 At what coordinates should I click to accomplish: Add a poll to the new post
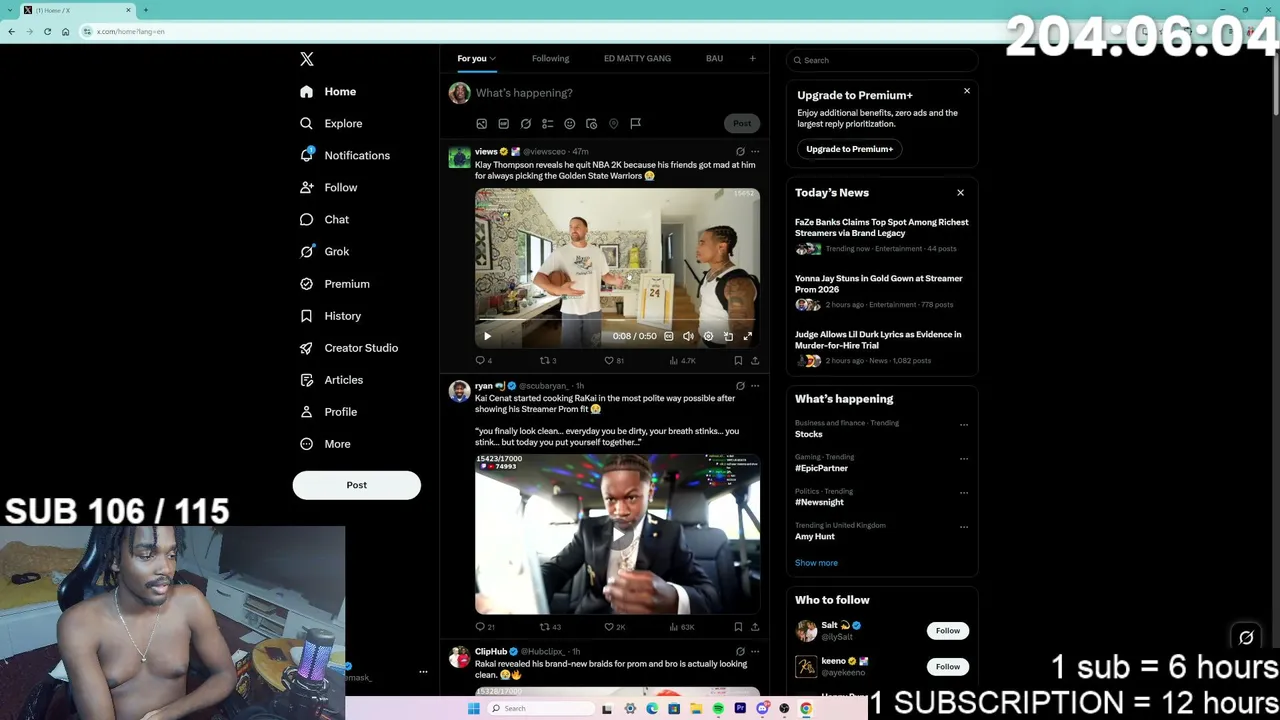click(548, 124)
